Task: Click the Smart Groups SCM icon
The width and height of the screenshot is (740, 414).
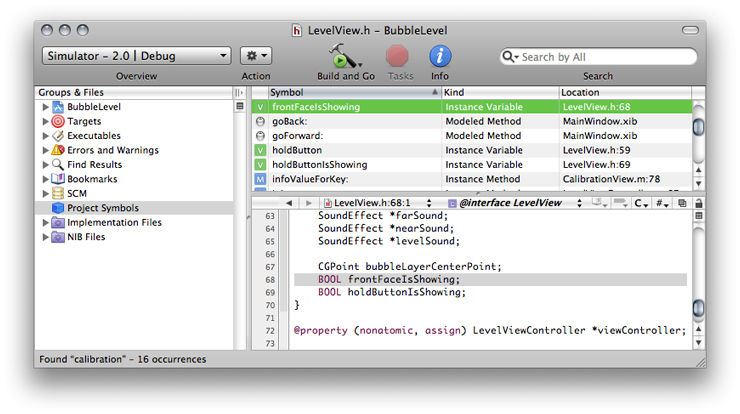Action: [x=59, y=194]
